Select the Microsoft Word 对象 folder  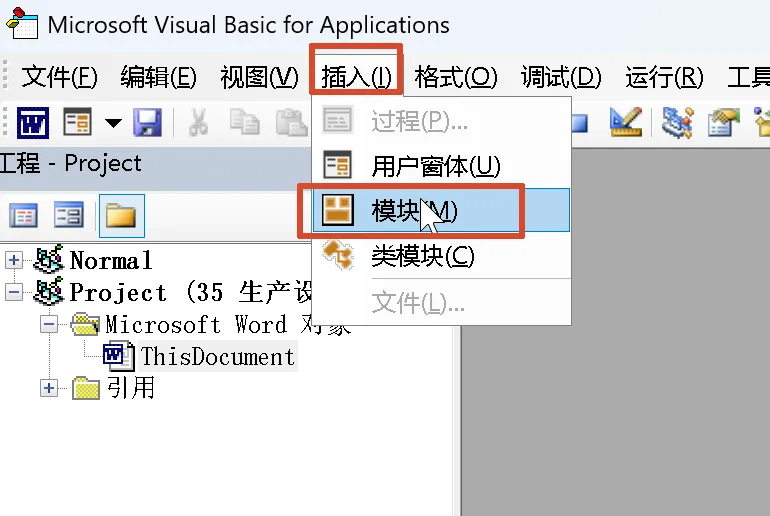(228, 324)
